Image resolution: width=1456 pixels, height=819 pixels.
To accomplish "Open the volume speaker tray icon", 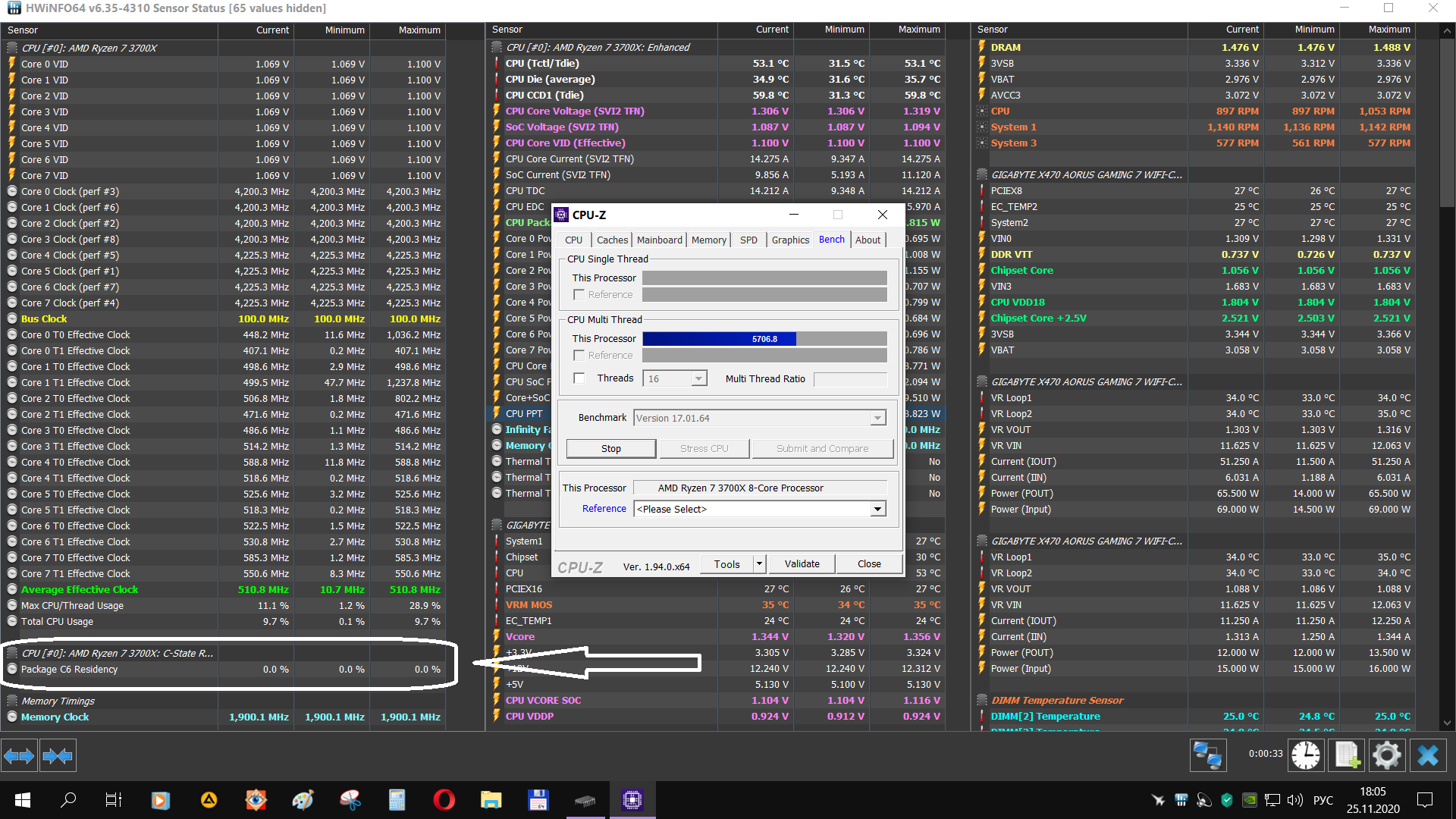I will (1295, 800).
